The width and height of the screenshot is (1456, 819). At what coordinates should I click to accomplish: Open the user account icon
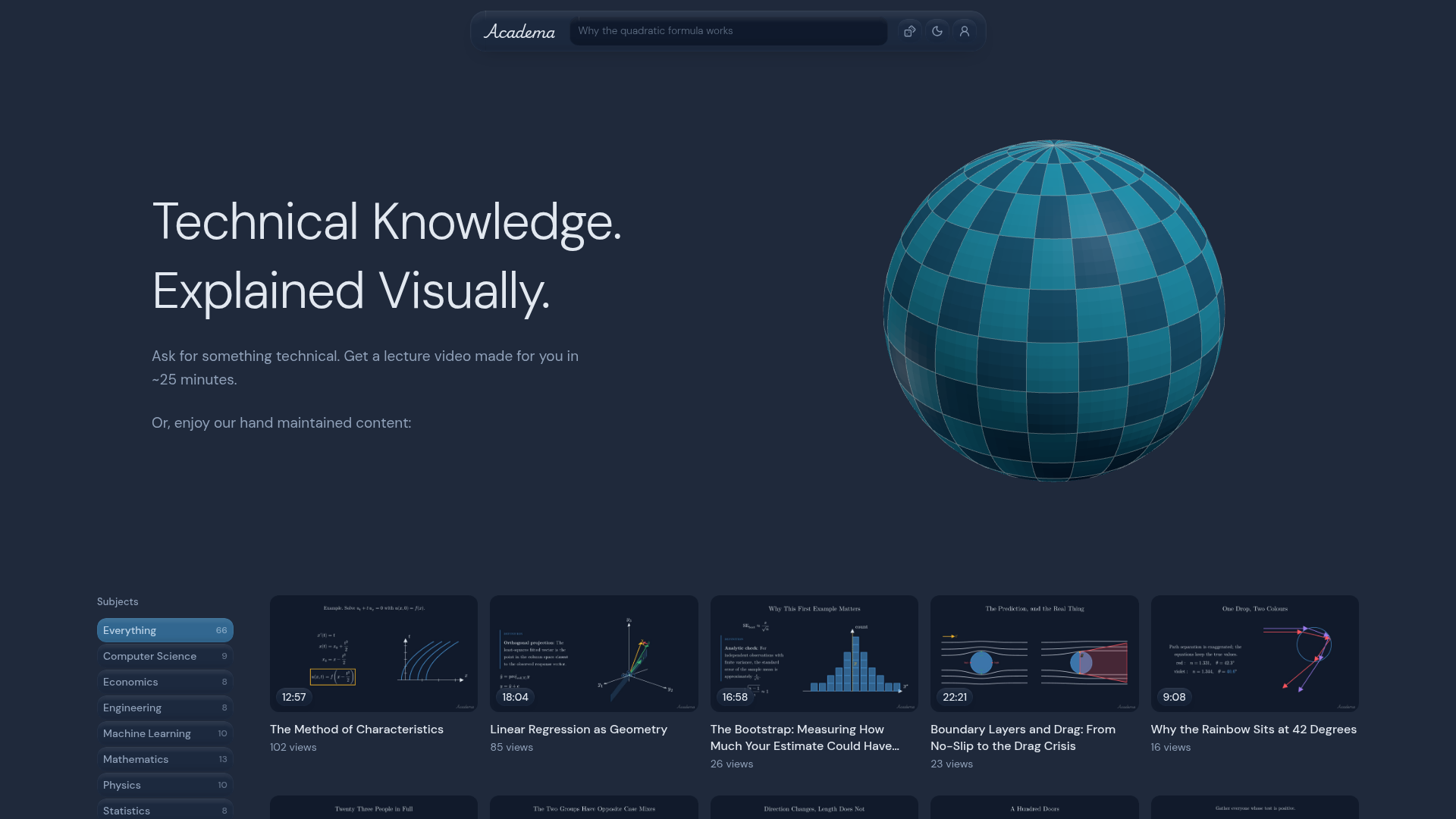965,31
